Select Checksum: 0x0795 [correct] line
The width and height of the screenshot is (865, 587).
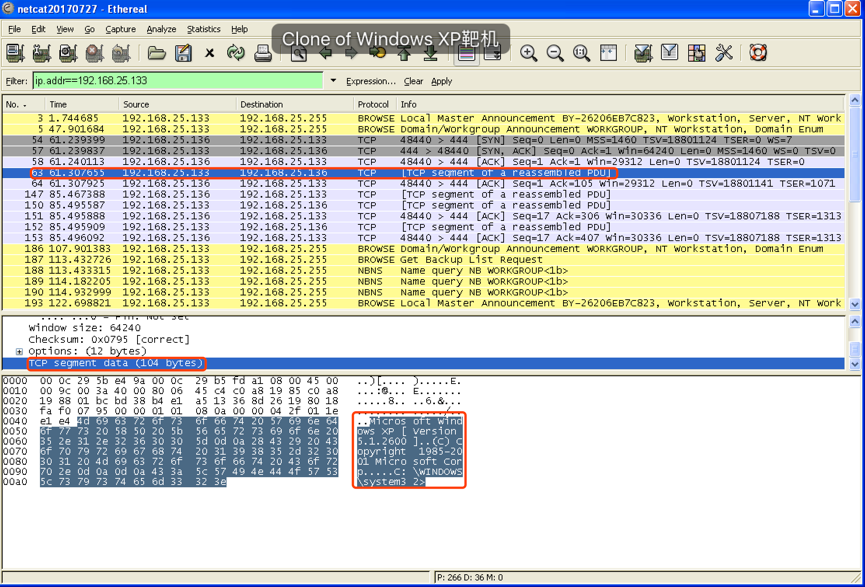point(109,339)
